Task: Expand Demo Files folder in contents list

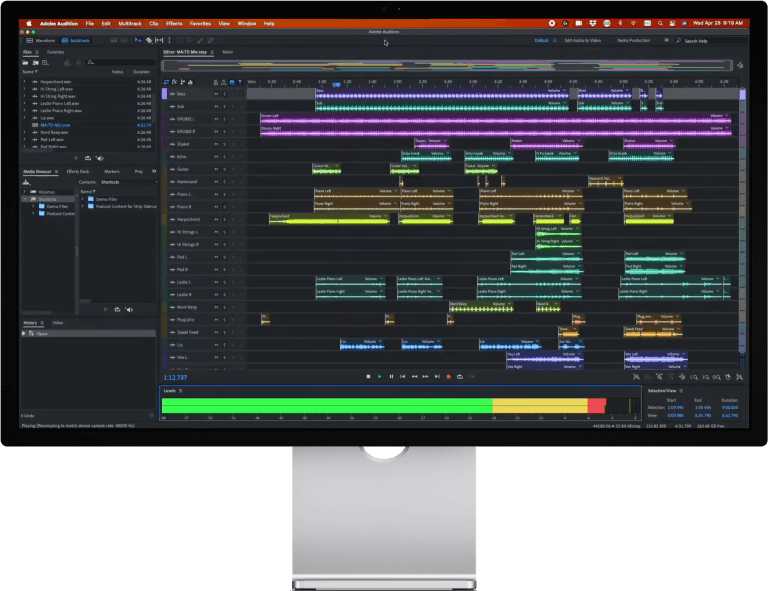Action: click(82, 199)
